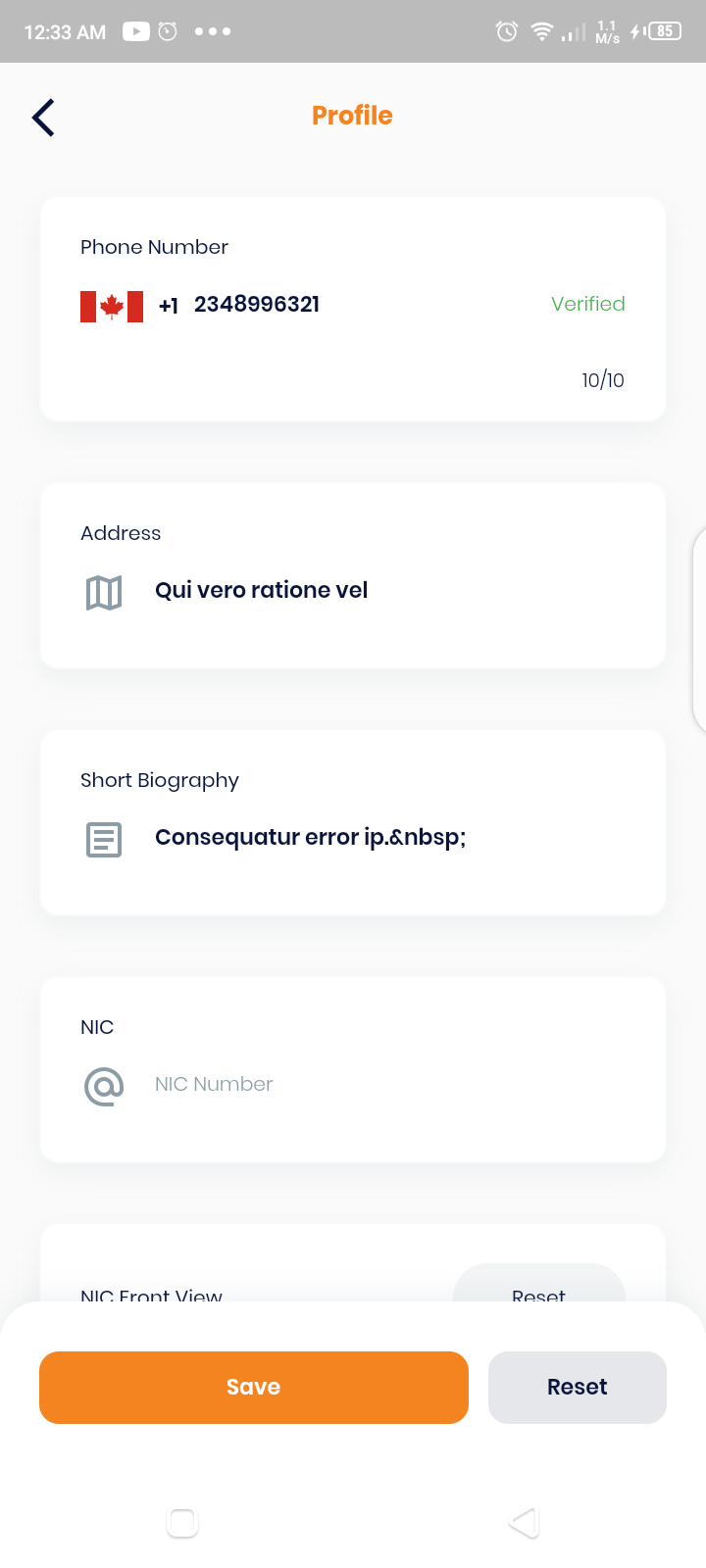Edit the phone number 2348996321
The height and width of the screenshot is (1568, 706).
257,305
